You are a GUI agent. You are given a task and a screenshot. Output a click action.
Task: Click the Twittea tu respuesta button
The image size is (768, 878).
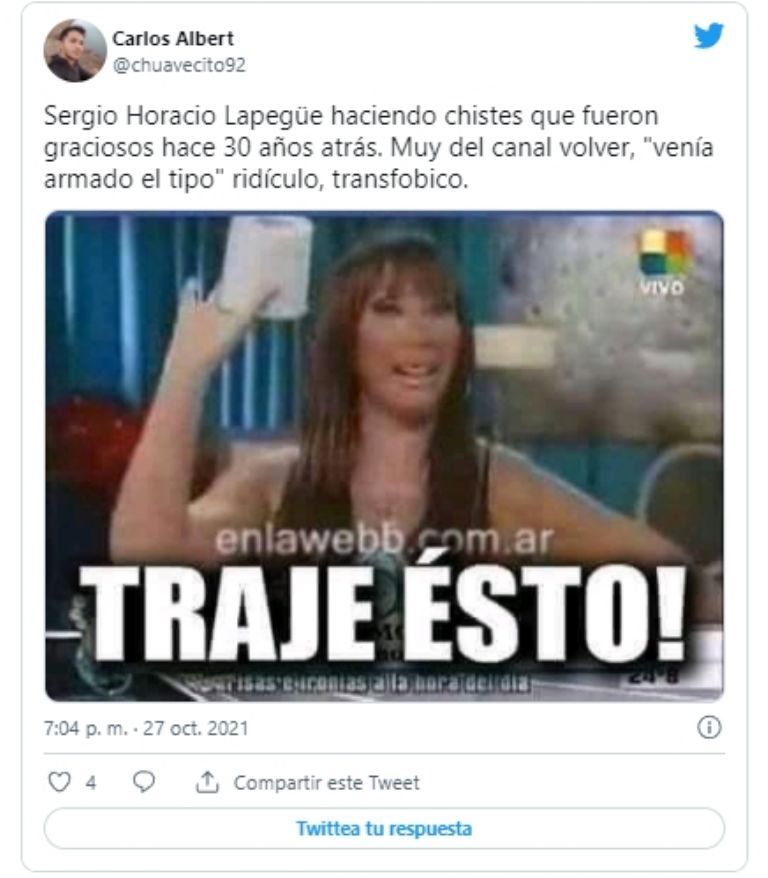[x=384, y=828]
